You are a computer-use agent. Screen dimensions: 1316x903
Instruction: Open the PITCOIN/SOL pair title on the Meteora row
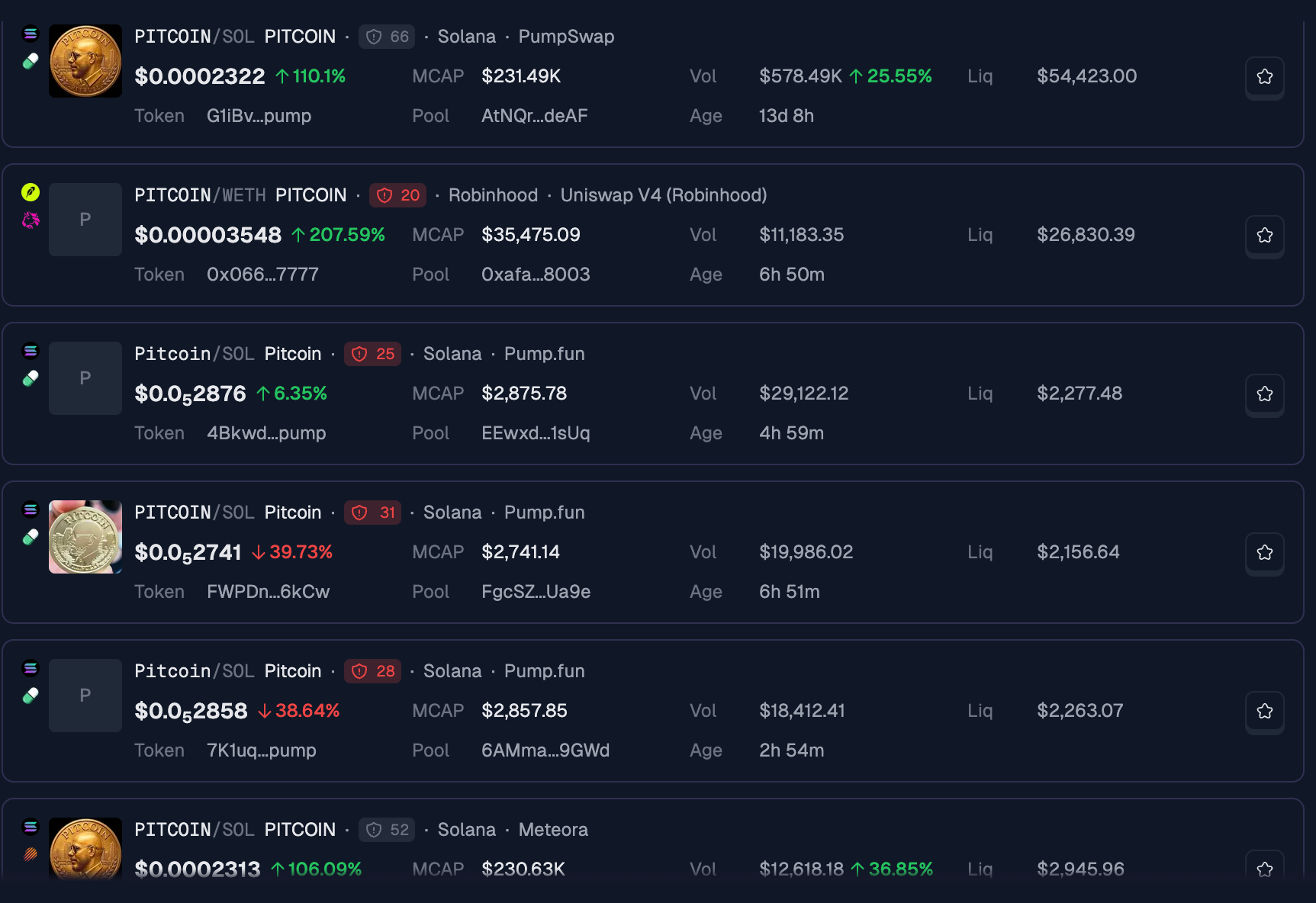(x=195, y=830)
